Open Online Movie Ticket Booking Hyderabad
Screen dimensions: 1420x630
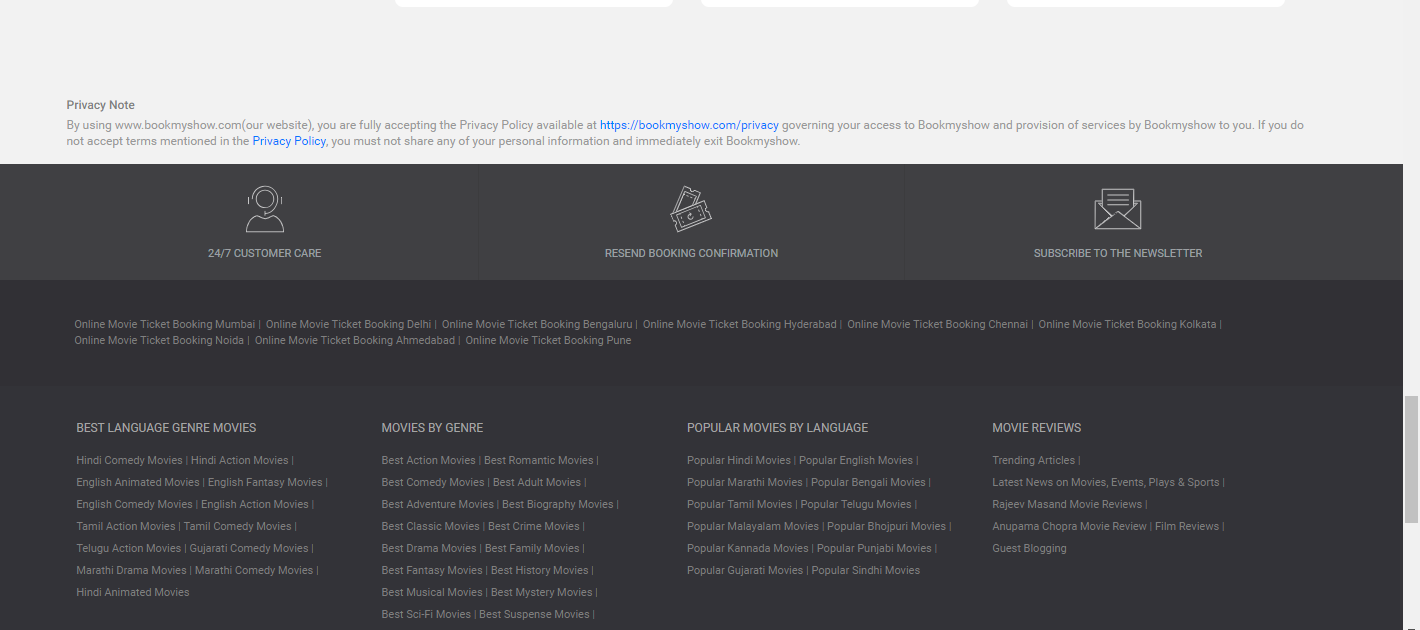click(x=740, y=324)
